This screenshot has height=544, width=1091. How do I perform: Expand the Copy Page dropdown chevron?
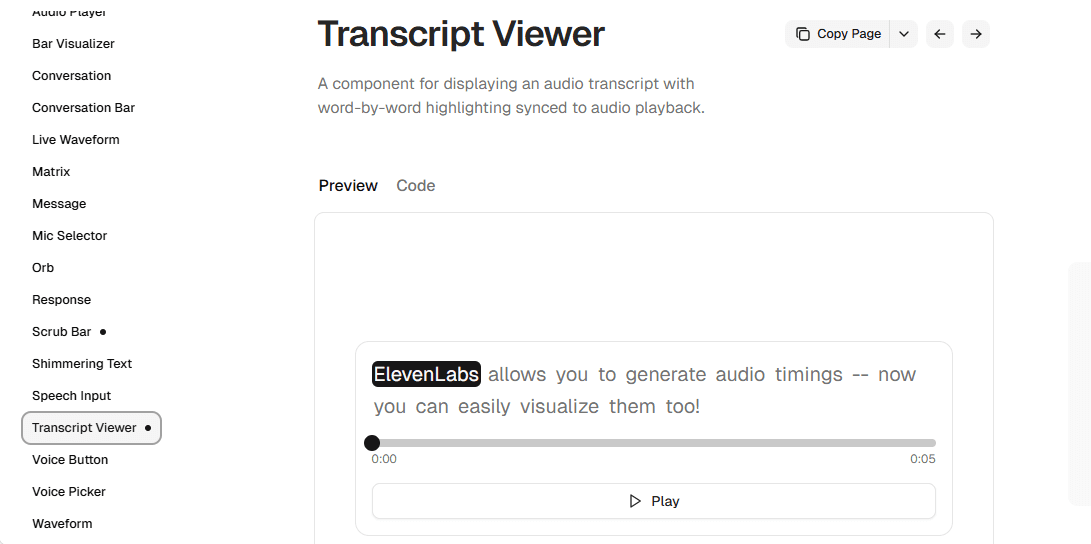coord(904,34)
